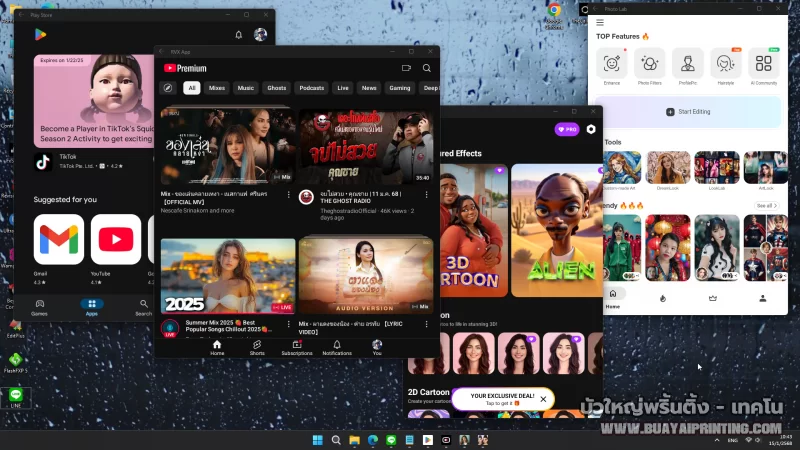Open AI Community in Photo Lab
The height and width of the screenshot is (450, 800).
pyautogui.click(x=764, y=66)
